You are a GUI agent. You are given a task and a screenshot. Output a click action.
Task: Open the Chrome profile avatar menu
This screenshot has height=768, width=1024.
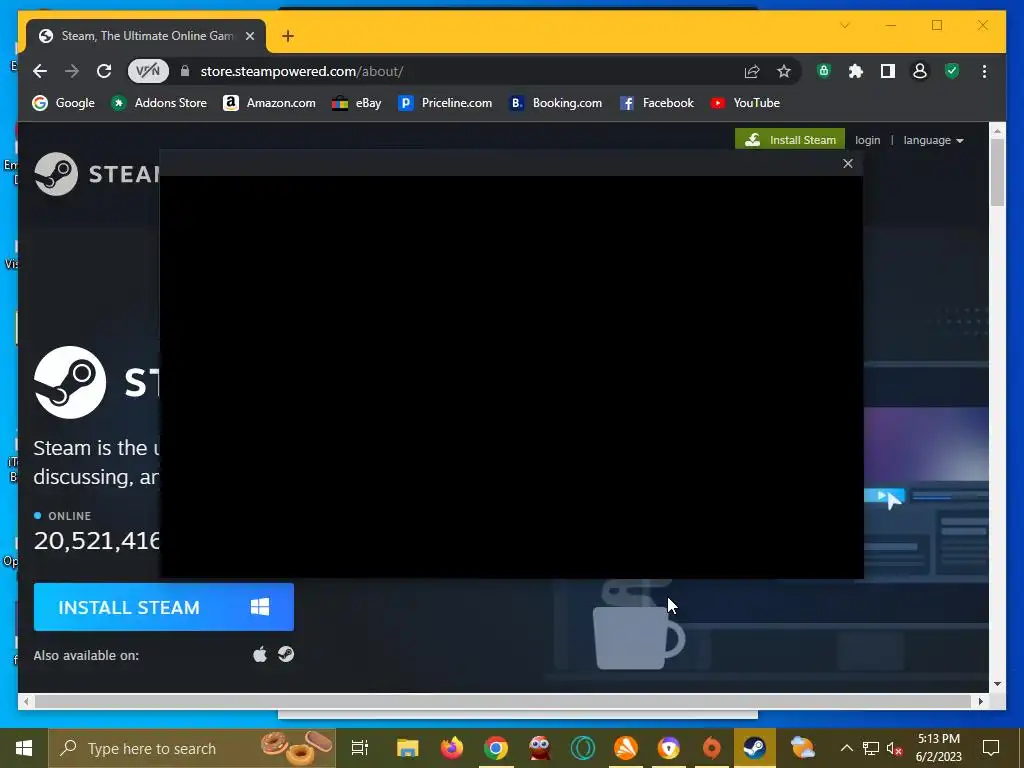(920, 71)
